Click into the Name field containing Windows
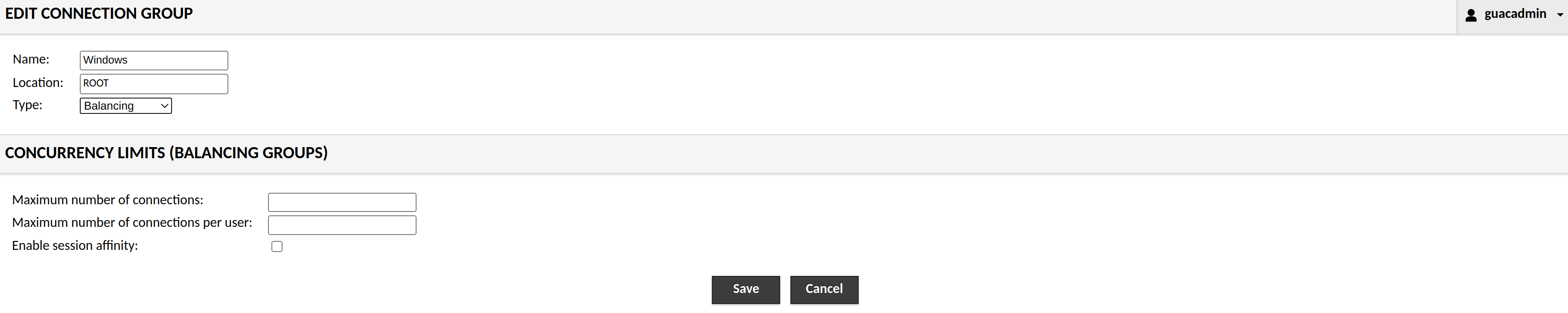The width and height of the screenshot is (1568, 313). pyautogui.click(x=154, y=60)
